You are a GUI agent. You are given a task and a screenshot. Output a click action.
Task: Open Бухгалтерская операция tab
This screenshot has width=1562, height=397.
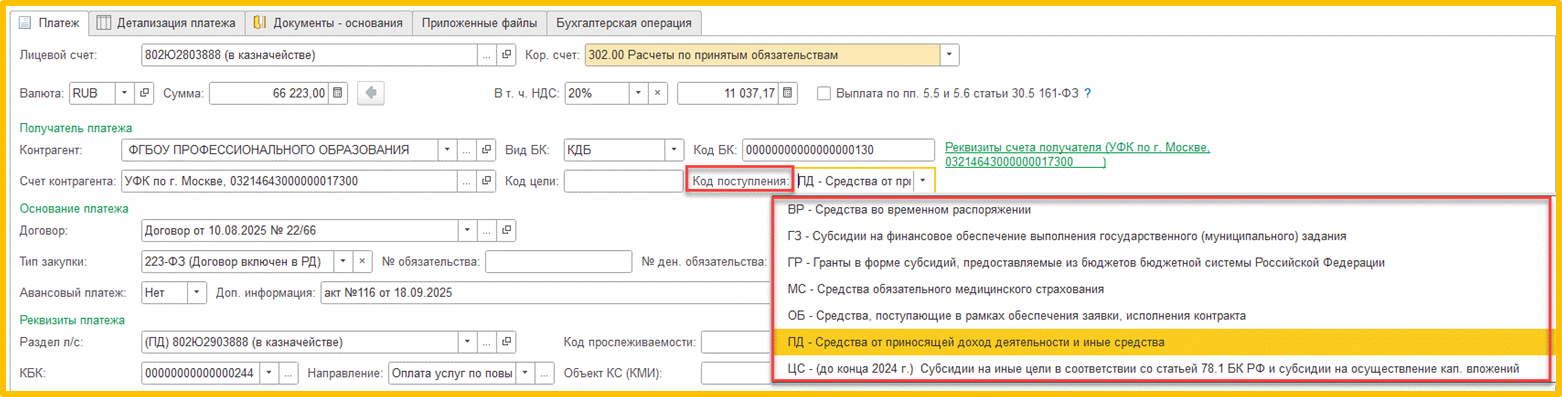625,22
